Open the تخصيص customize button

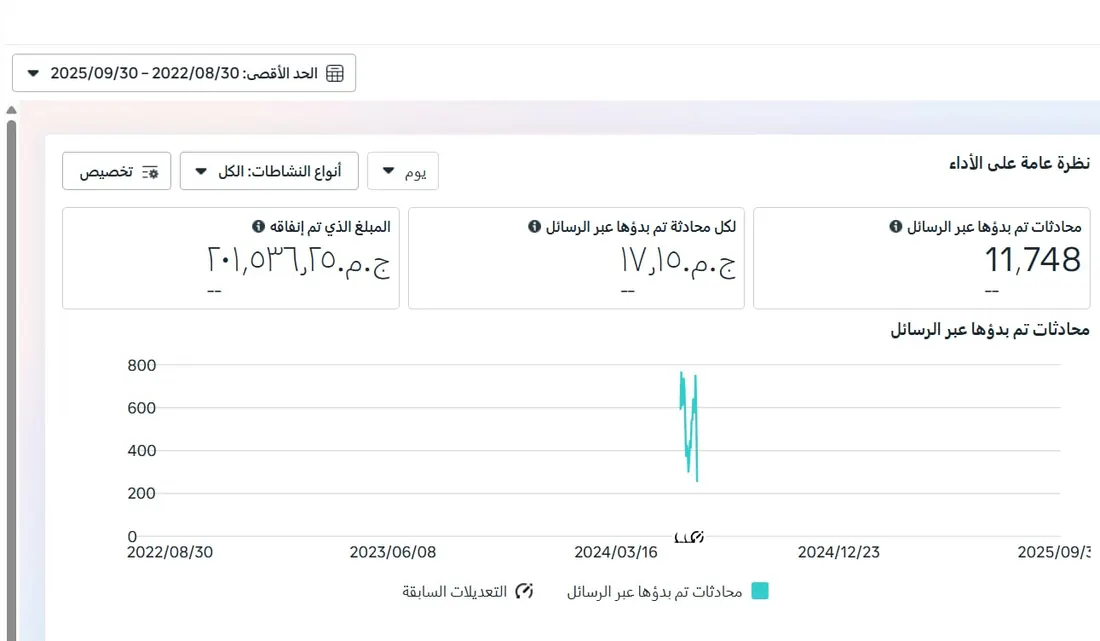click(116, 171)
